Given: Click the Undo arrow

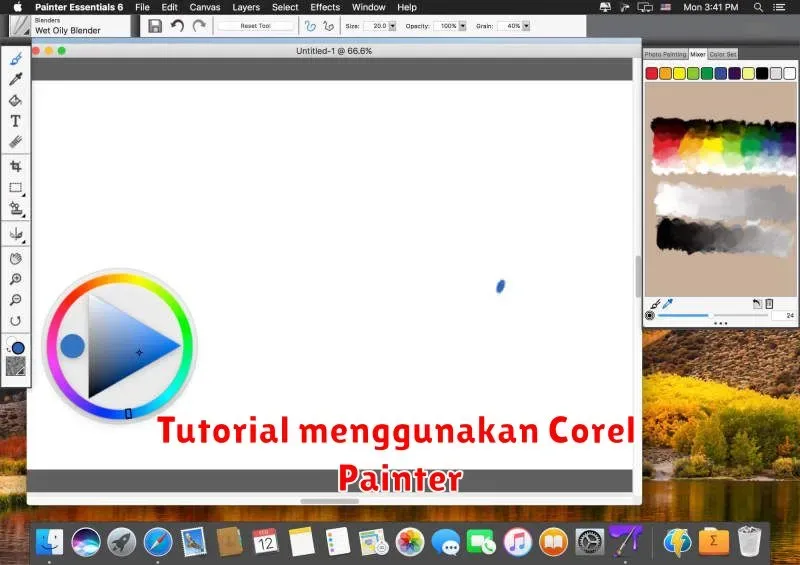Looking at the screenshot, I should pos(177,26).
